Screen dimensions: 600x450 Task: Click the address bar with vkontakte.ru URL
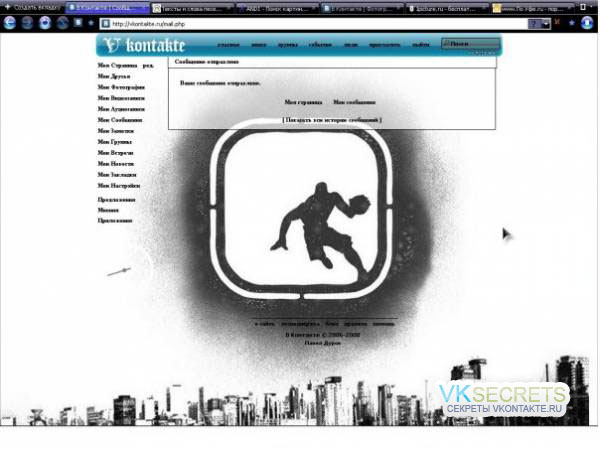coord(314,24)
